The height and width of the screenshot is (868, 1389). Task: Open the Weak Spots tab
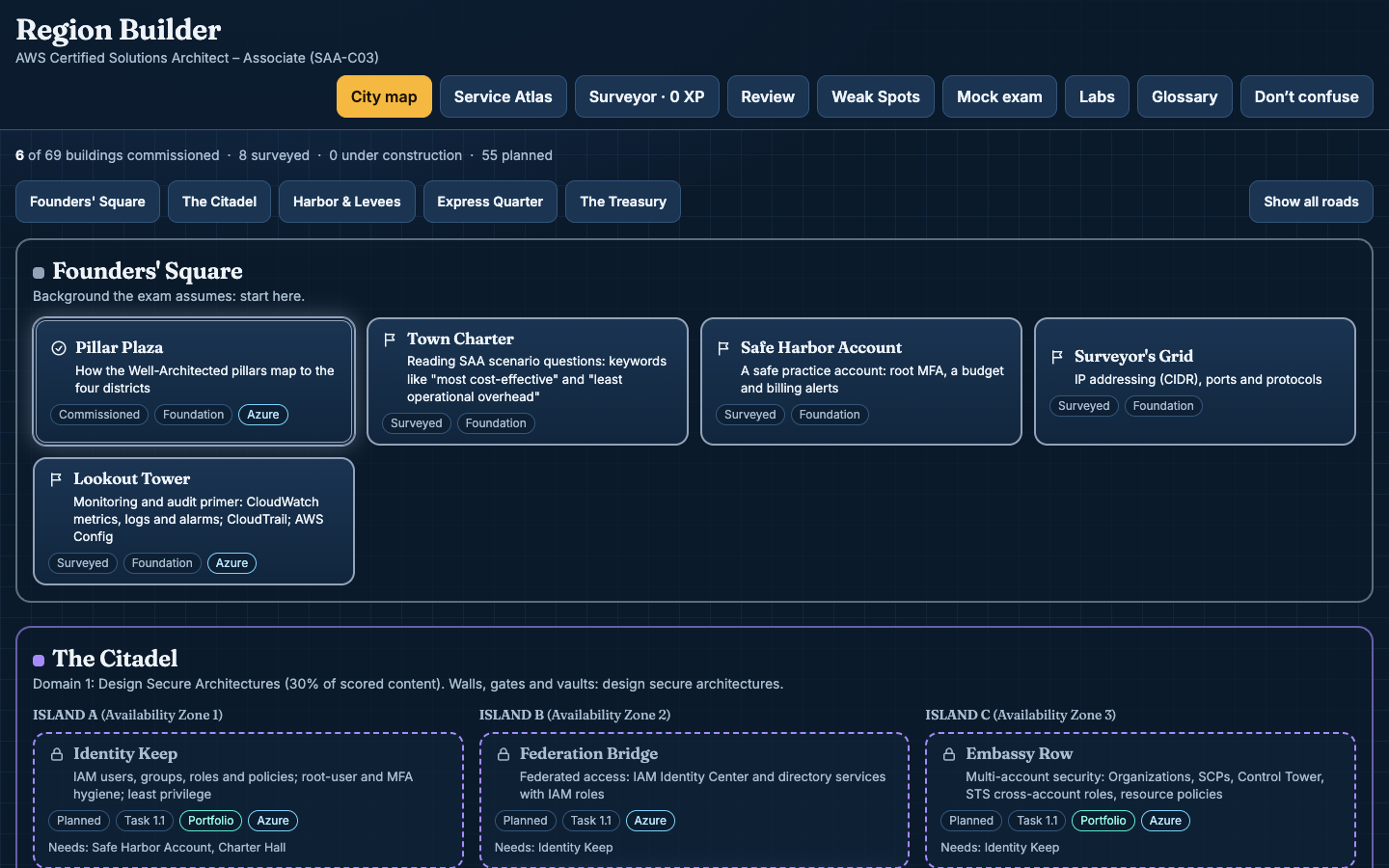click(876, 96)
